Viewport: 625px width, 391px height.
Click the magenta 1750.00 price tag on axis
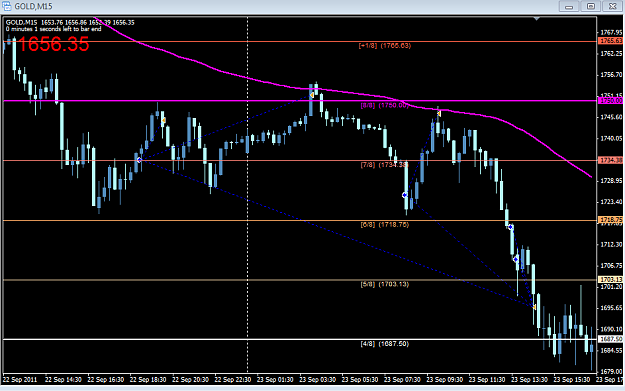pos(611,101)
